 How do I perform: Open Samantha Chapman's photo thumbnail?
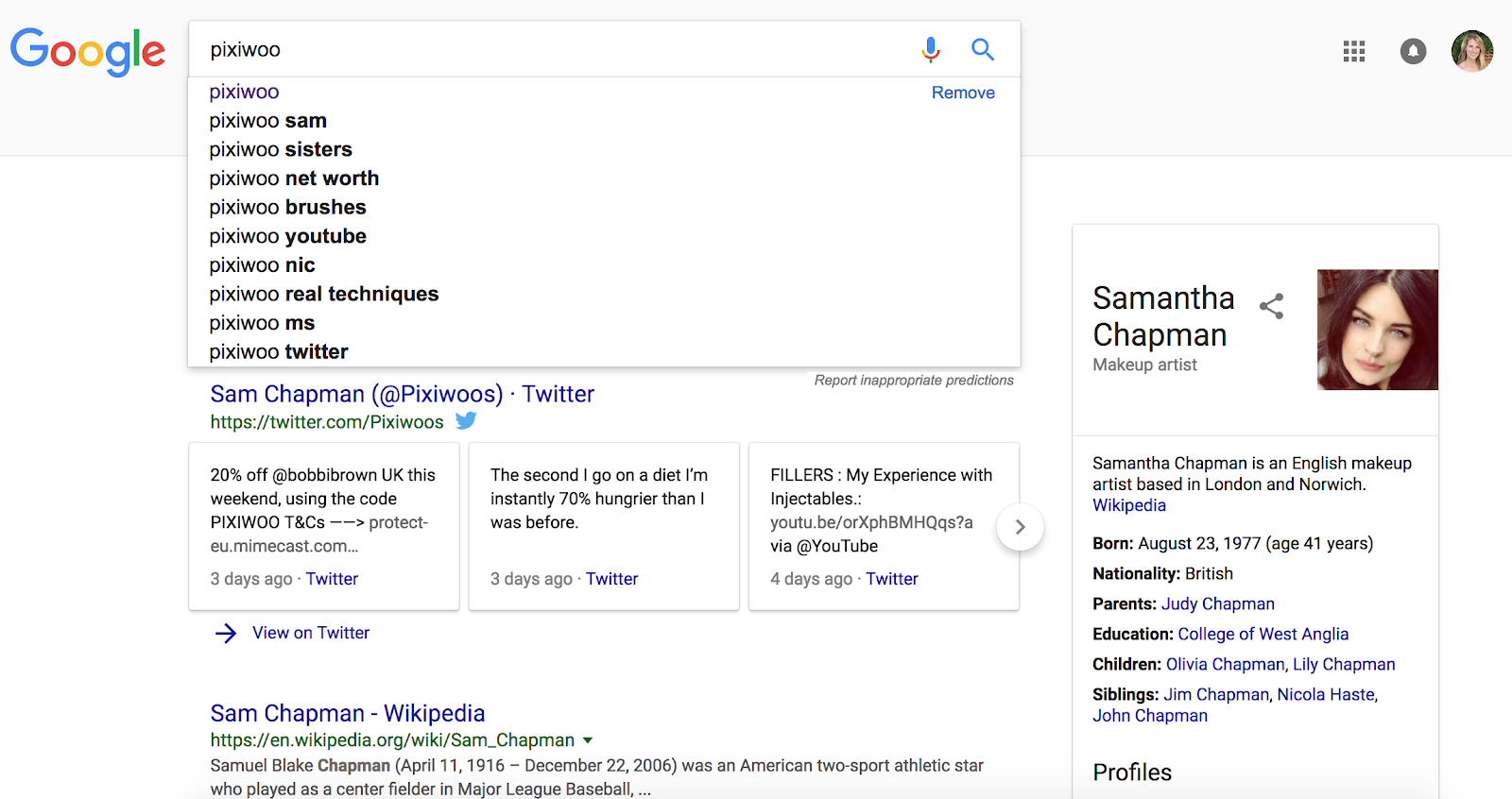(x=1378, y=330)
